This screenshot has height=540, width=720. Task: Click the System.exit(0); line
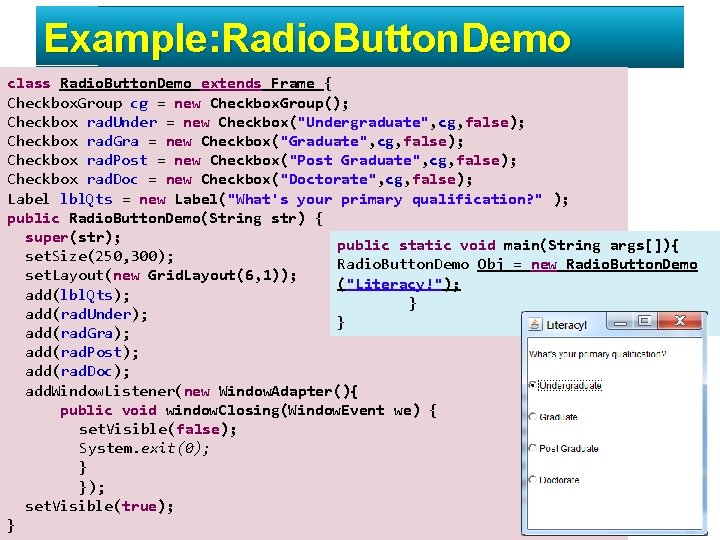[144, 448]
